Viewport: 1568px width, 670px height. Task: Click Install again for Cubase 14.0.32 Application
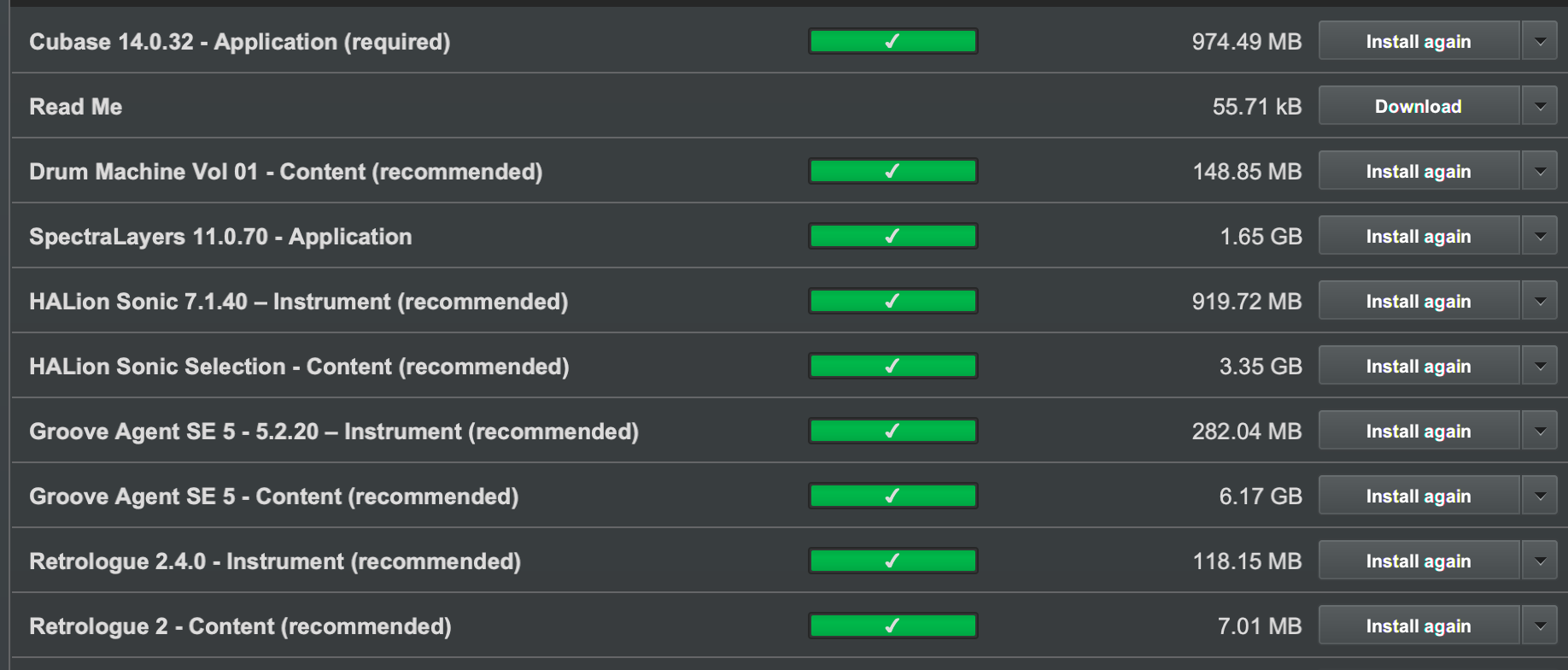[1418, 41]
